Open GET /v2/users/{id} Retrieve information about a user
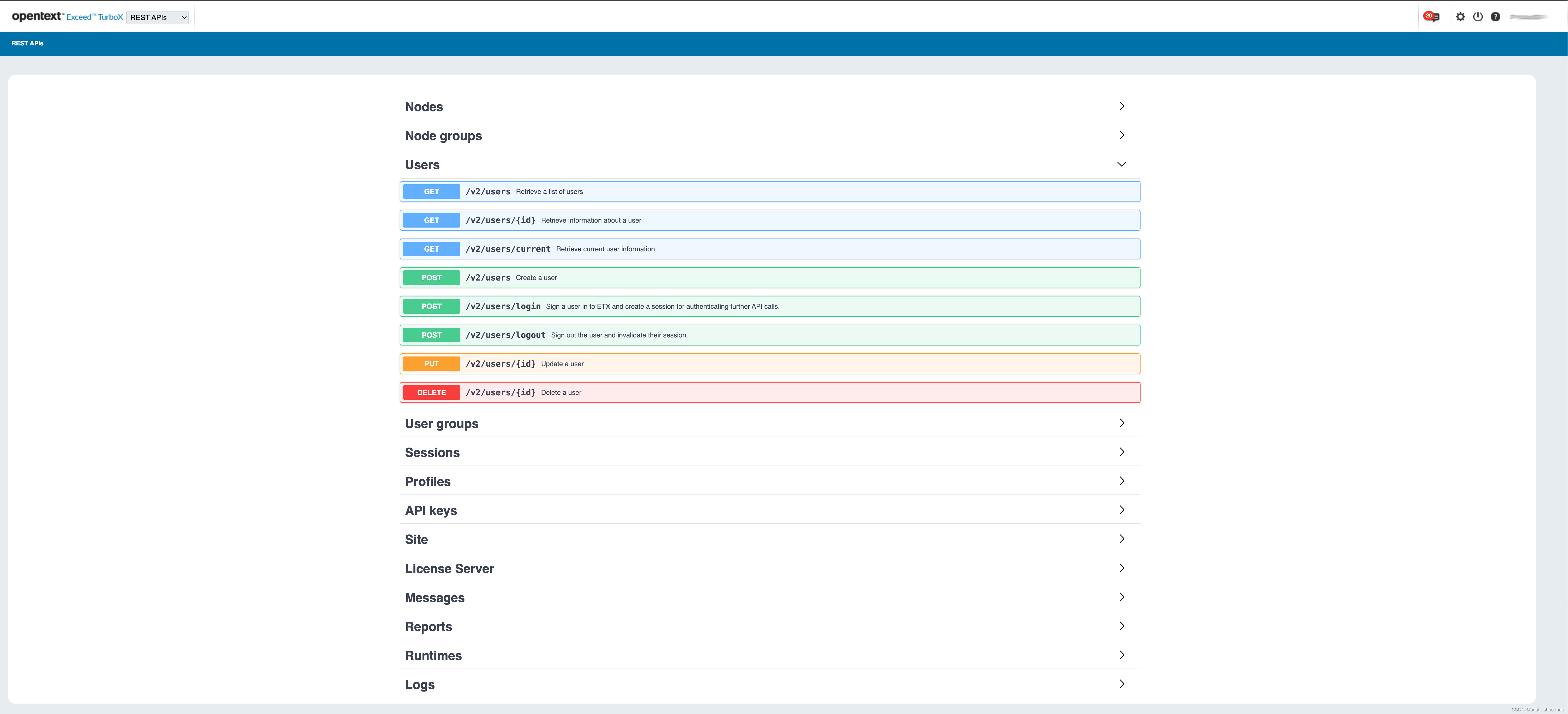Screen dimensions: 1568x714 pyautogui.click(x=769, y=220)
